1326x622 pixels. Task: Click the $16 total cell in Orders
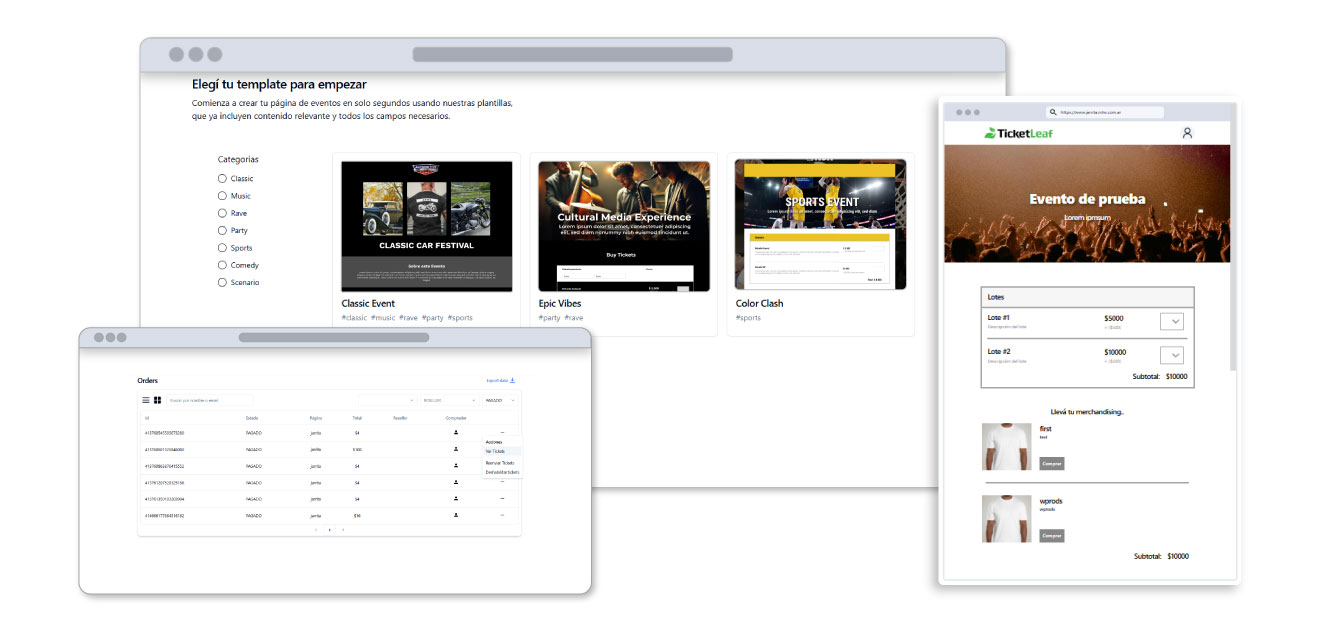(x=357, y=515)
